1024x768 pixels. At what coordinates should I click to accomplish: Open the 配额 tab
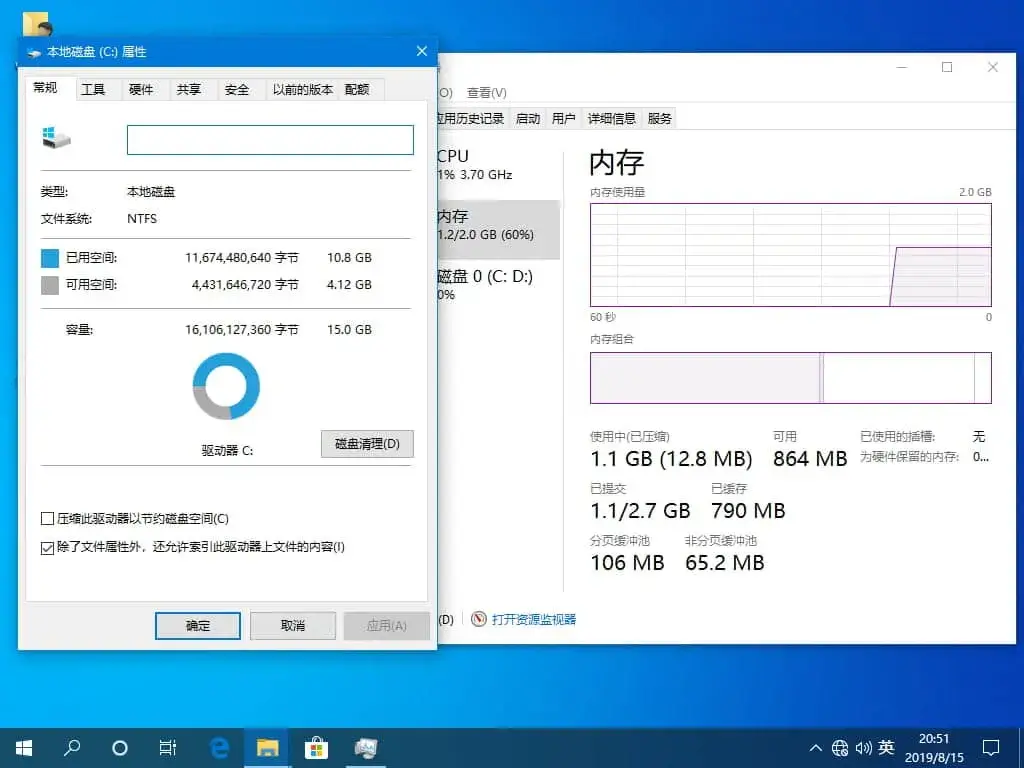click(x=357, y=89)
